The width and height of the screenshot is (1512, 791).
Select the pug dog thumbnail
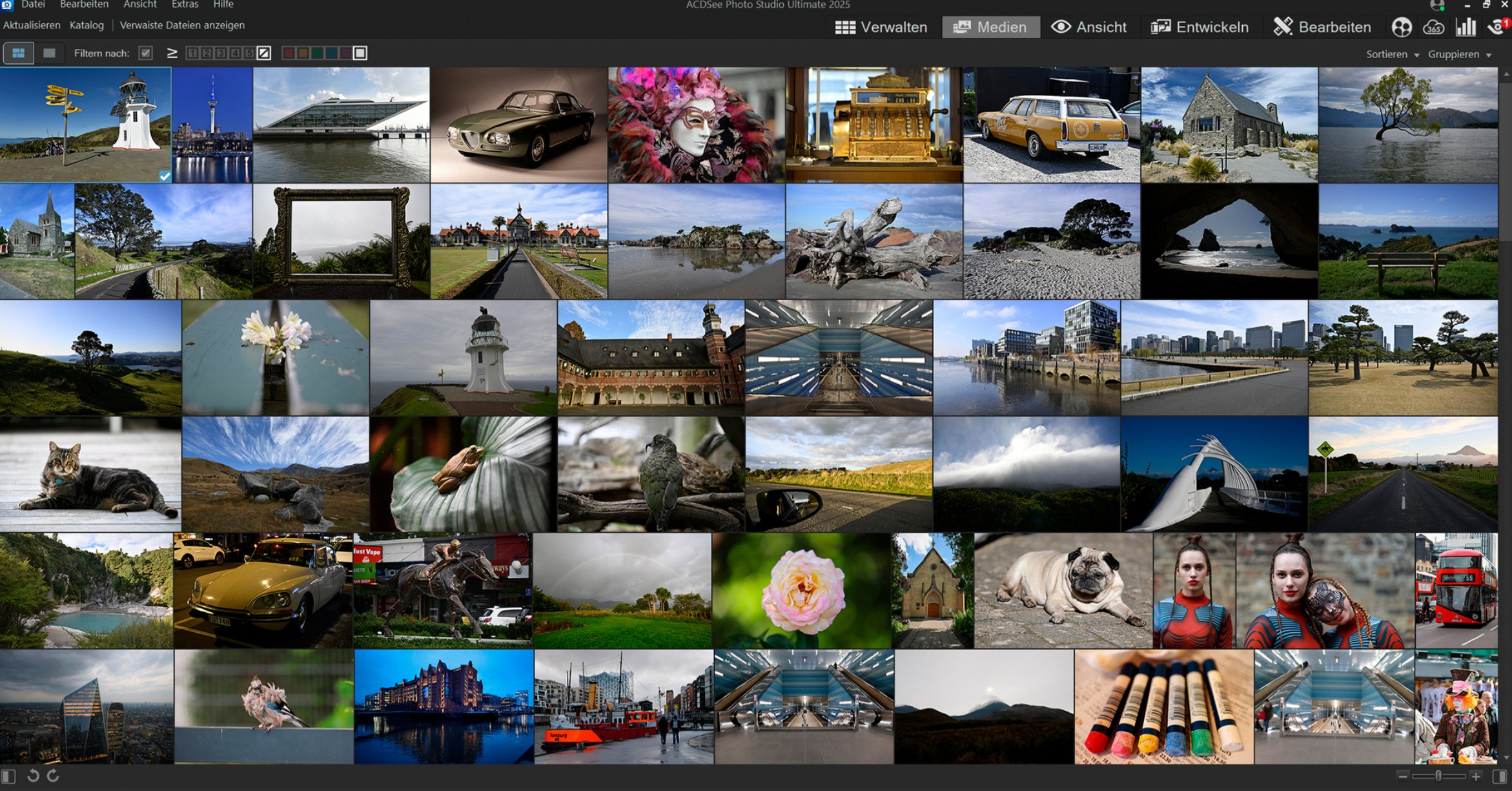pos(1063,591)
